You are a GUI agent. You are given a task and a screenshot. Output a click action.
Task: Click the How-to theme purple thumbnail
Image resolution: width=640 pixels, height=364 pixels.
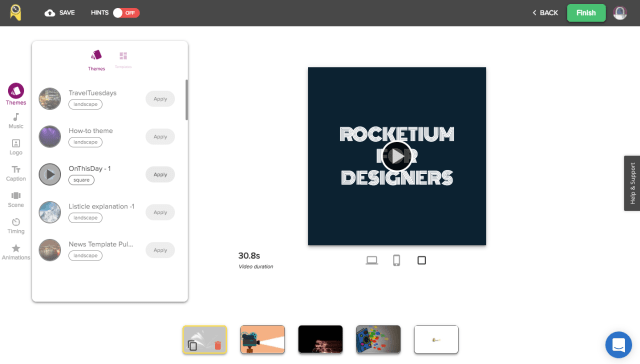pyautogui.click(x=50, y=136)
